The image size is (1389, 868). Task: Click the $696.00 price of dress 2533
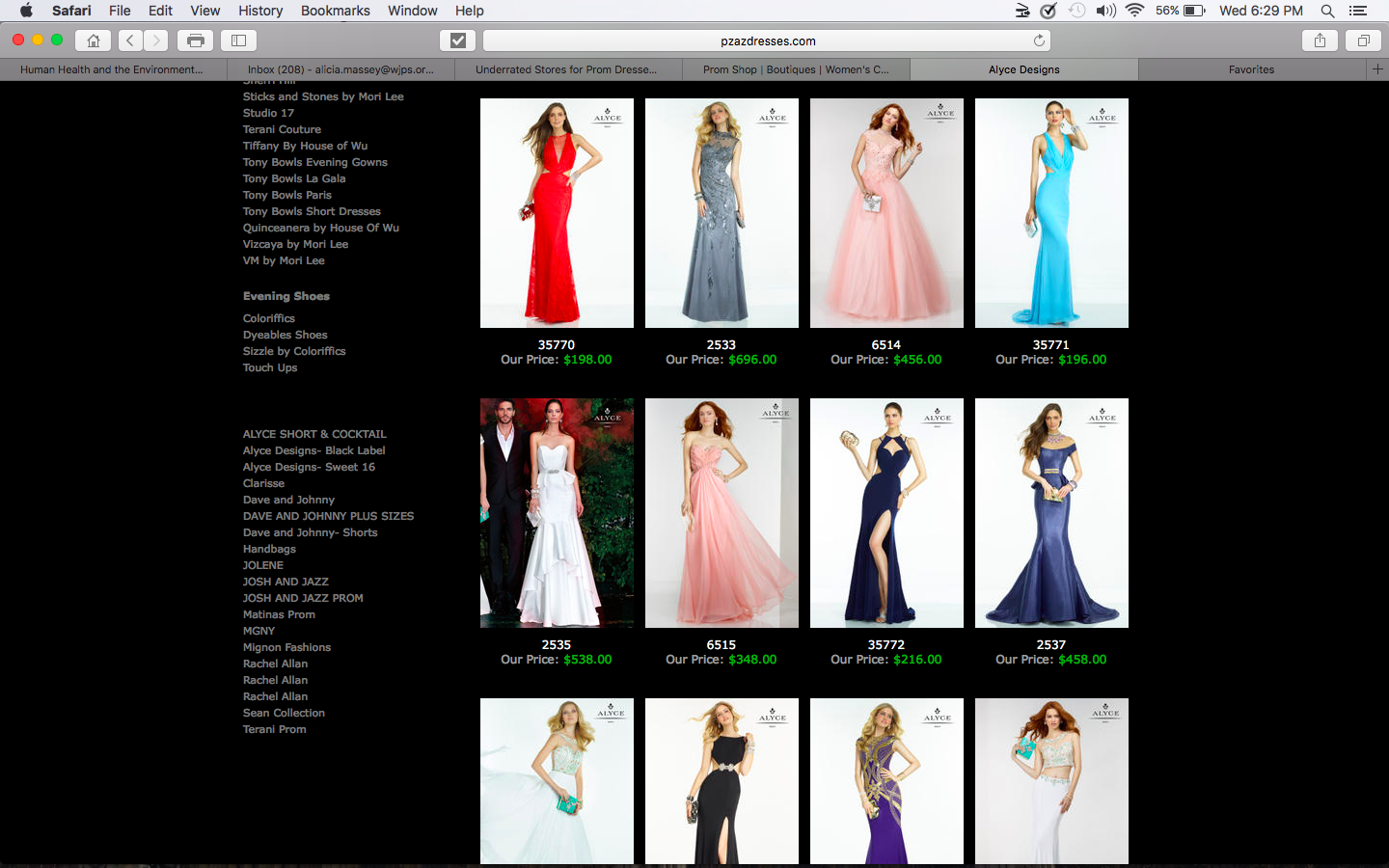click(x=752, y=360)
